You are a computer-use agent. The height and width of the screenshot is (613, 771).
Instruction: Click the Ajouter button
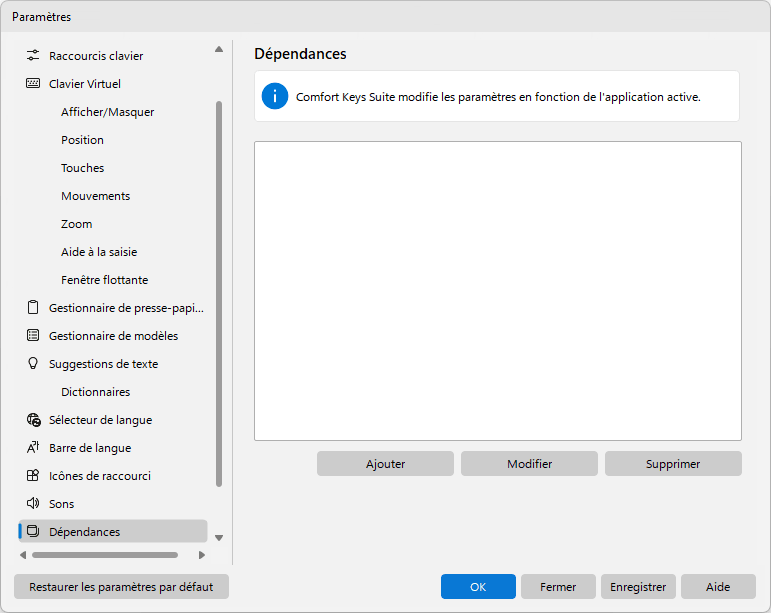(385, 464)
